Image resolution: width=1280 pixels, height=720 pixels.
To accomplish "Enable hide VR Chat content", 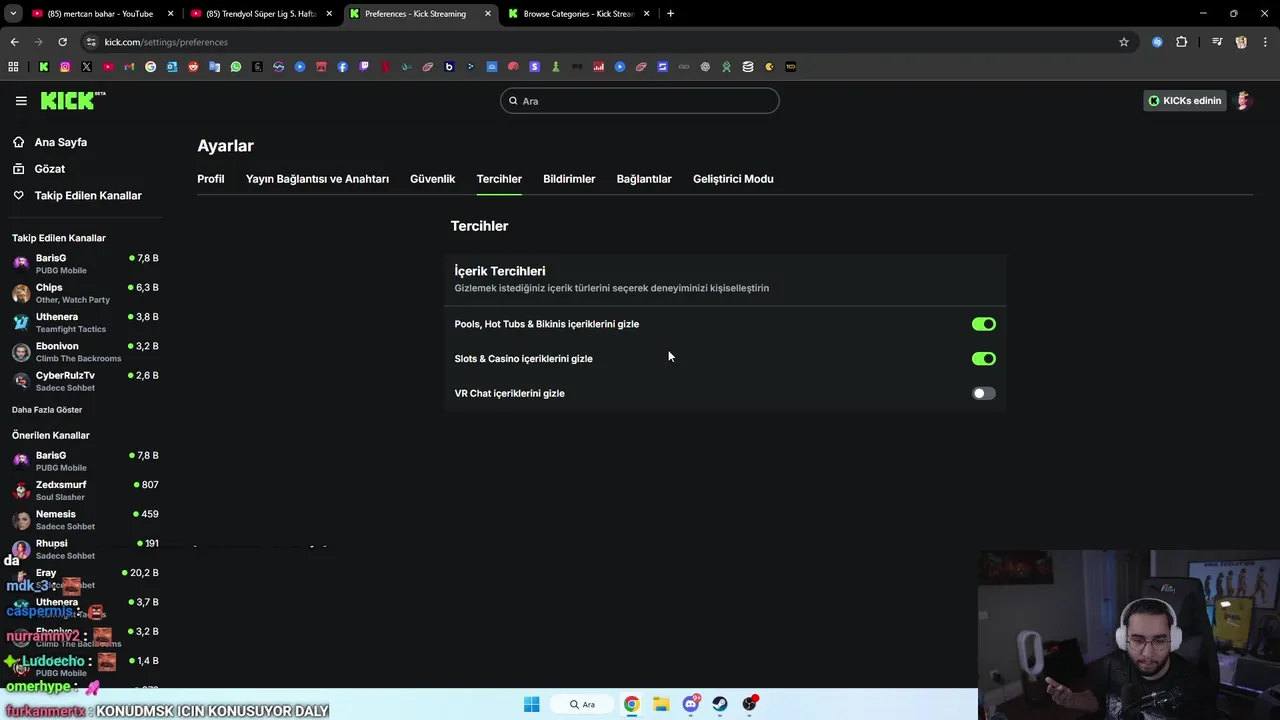I will (x=984, y=394).
